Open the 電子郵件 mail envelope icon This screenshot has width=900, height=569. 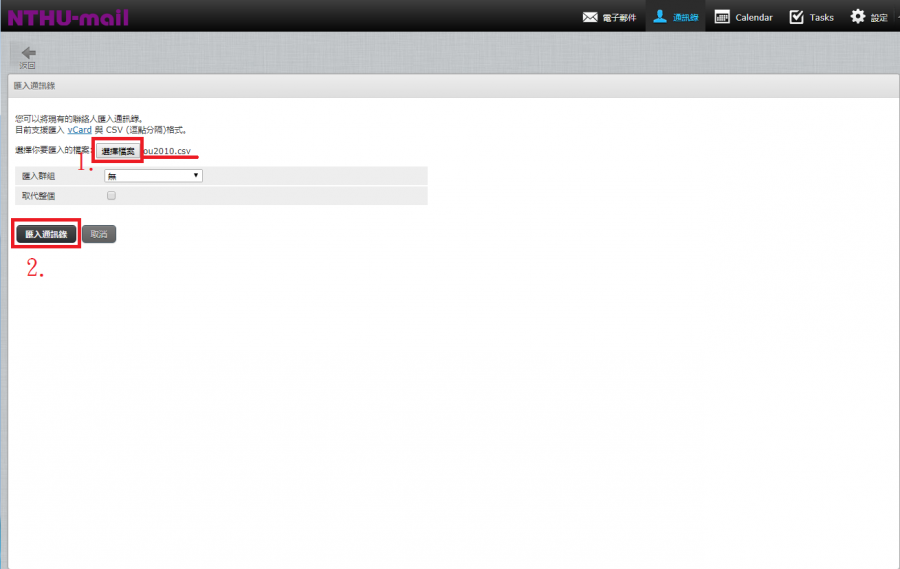pyautogui.click(x=590, y=17)
